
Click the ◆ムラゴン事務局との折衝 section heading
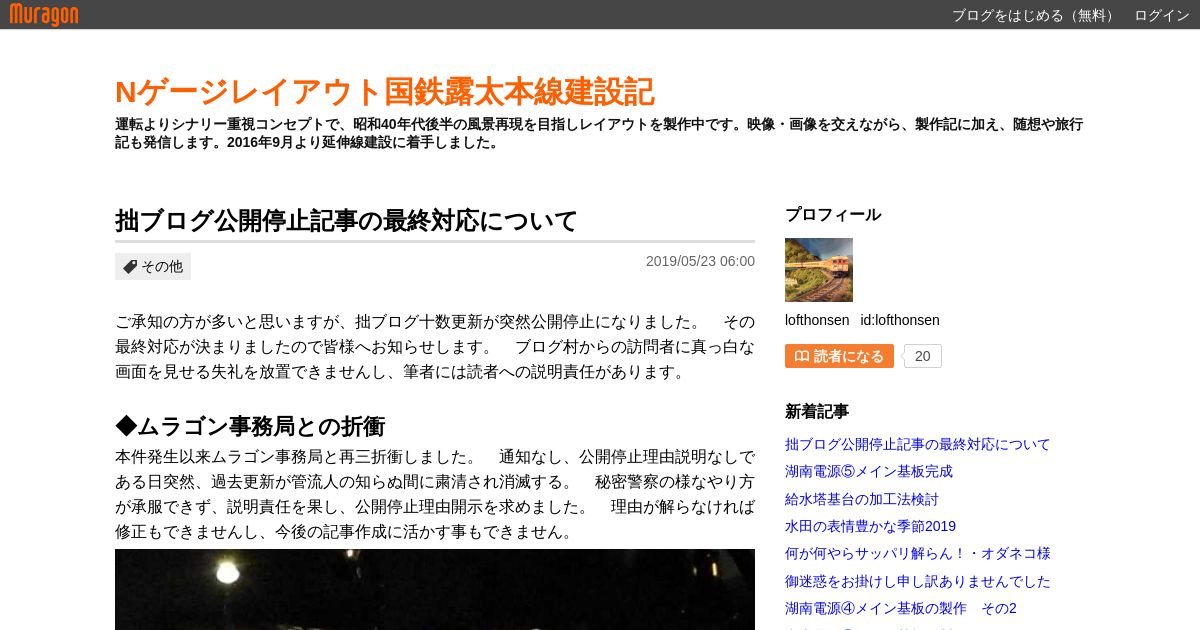point(250,426)
